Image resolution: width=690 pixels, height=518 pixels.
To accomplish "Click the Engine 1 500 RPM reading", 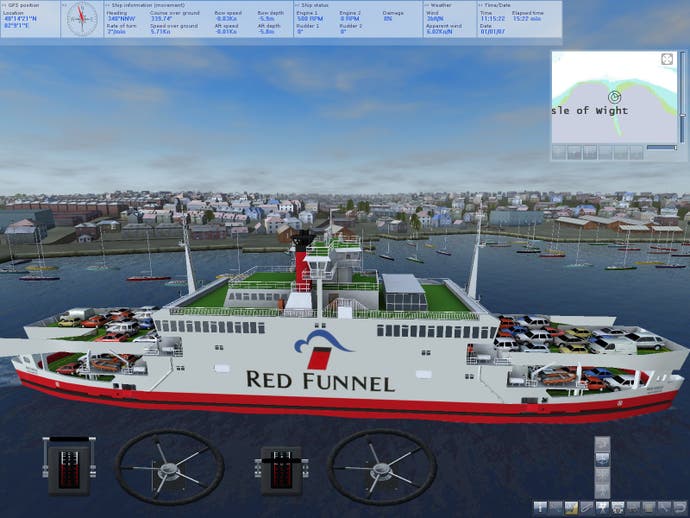I will tap(310, 19).
